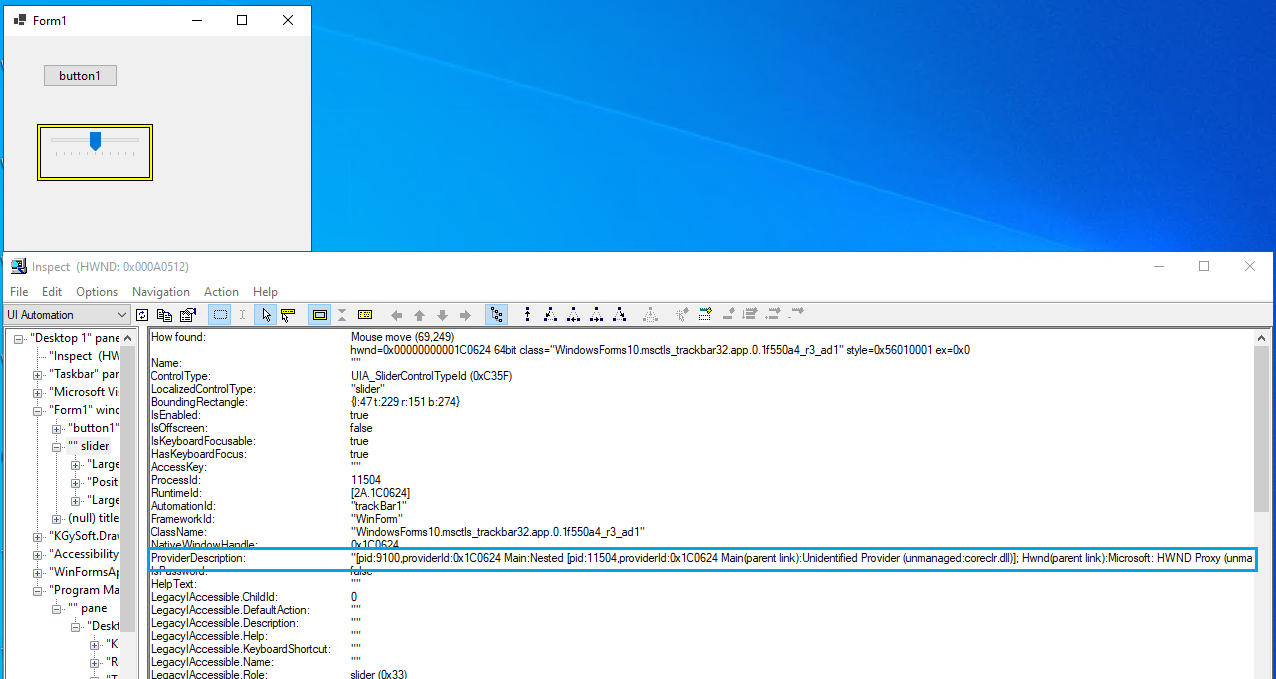Open the Action menu

click(x=221, y=291)
